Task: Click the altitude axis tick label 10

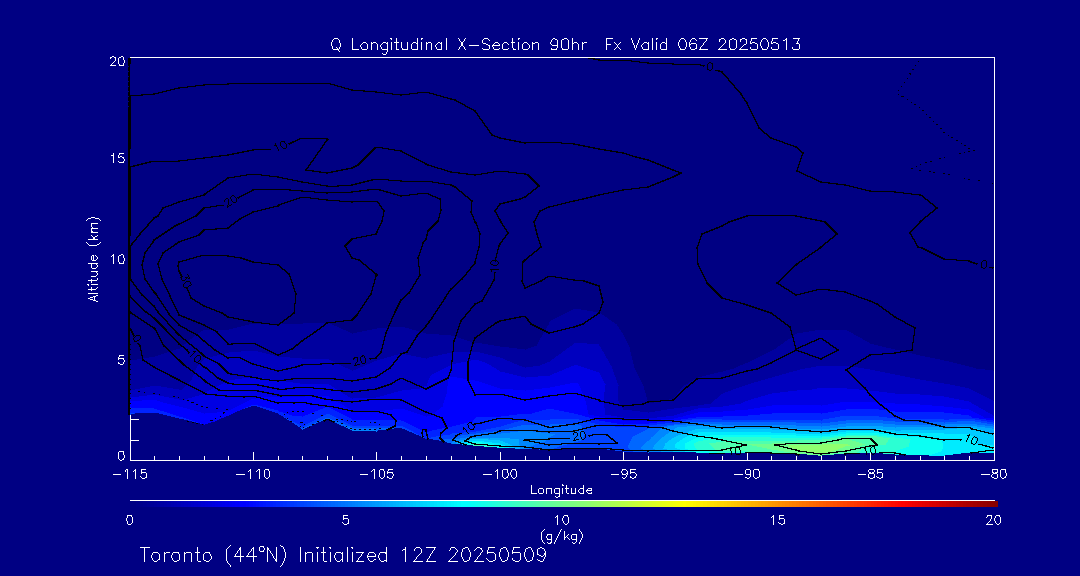Action: [x=117, y=259]
